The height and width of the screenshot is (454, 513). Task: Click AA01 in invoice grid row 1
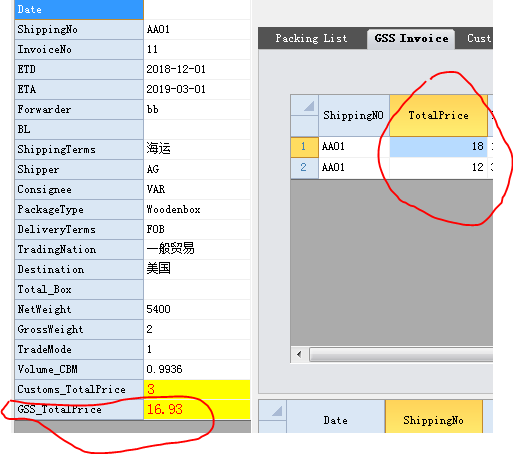(354, 147)
